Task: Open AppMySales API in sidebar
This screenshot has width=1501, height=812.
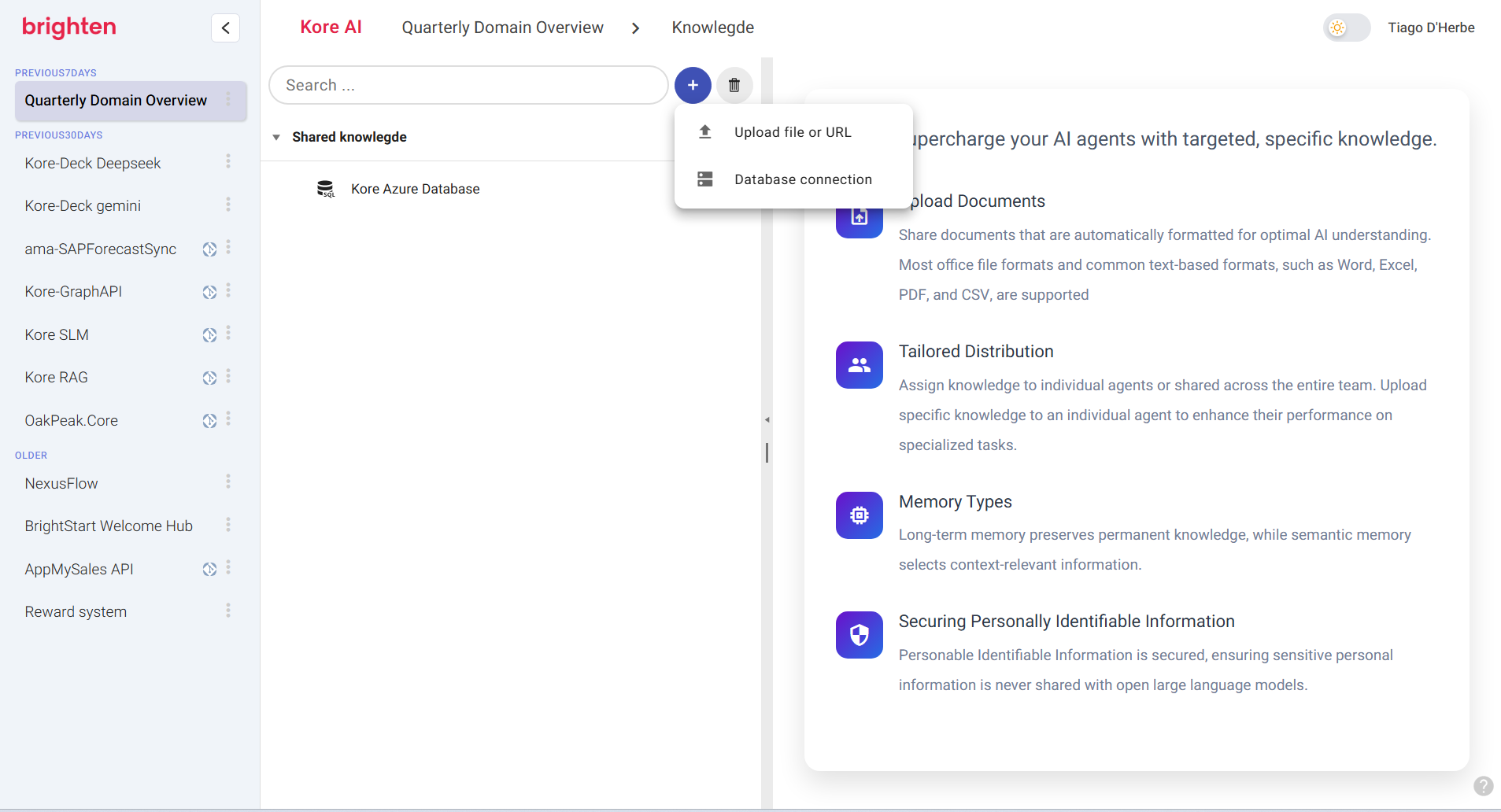Action: [79, 570]
